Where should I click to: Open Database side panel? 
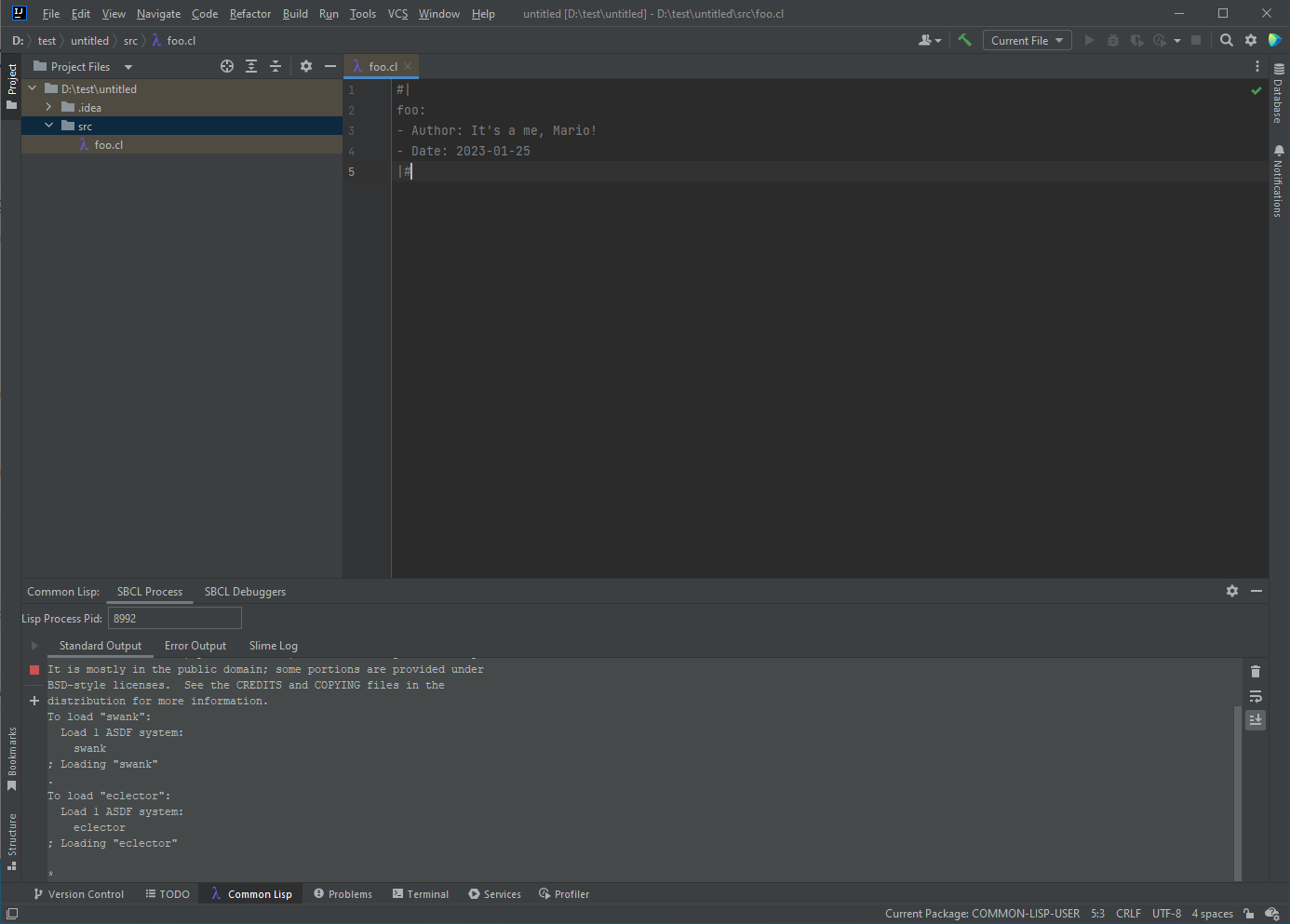click(1279, 93)
